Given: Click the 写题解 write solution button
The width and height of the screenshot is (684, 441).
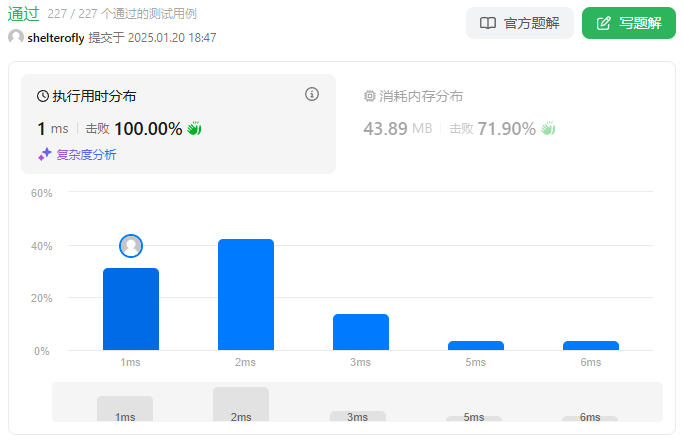Looking at the screenshot, I should 629,23.
